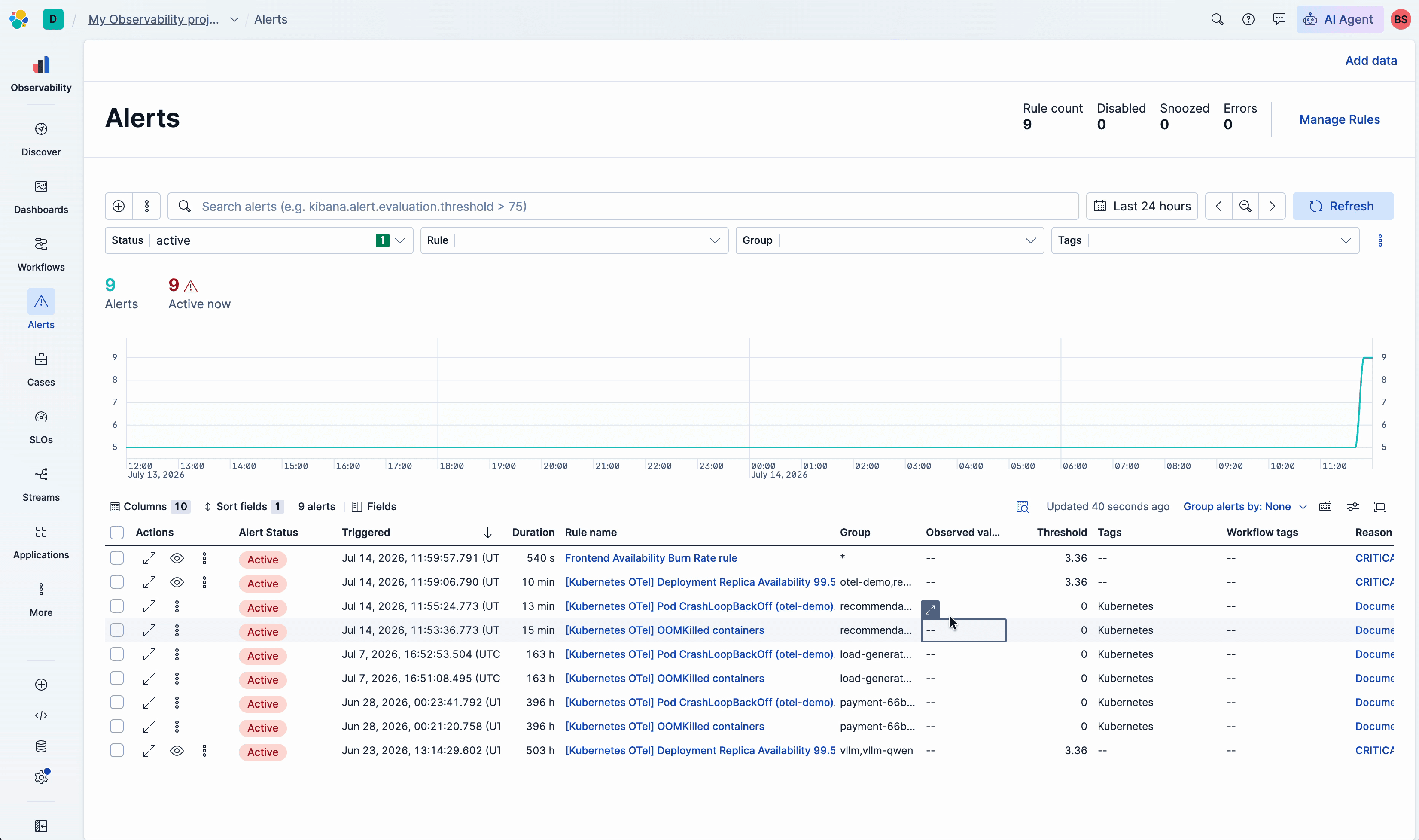This screenshot has width=1419, height=840.
Task: Open Applications in the sidebar
Action: pos(41,542)
